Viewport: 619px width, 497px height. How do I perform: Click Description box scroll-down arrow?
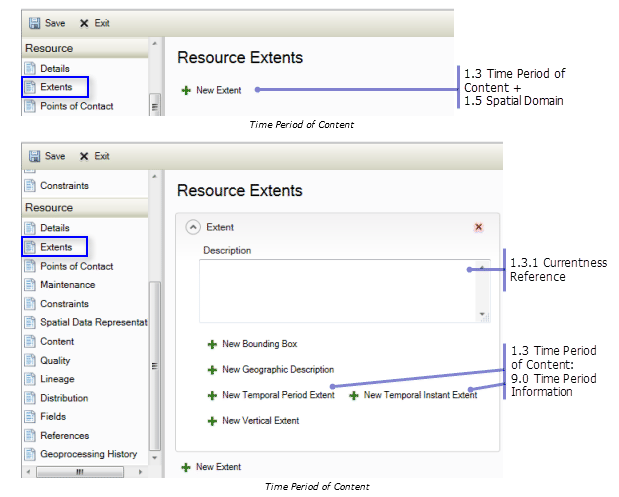pos(482,315)
